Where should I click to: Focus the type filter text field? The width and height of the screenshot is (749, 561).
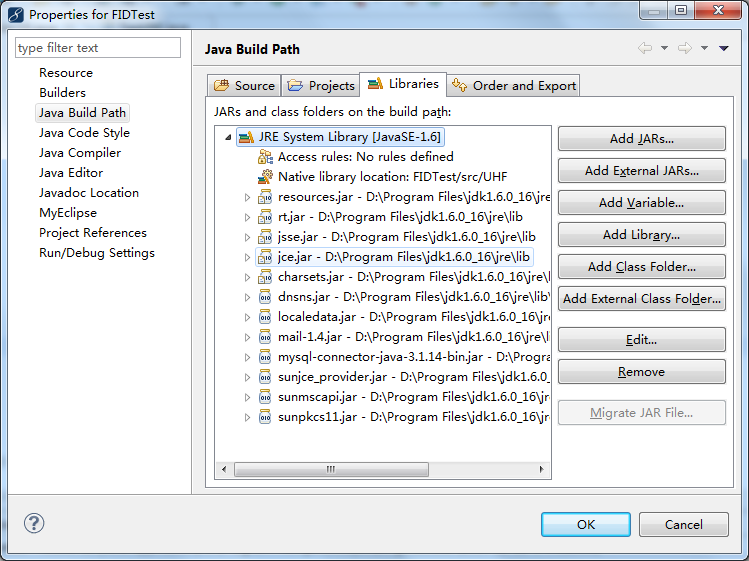click(x=98, y=48)
